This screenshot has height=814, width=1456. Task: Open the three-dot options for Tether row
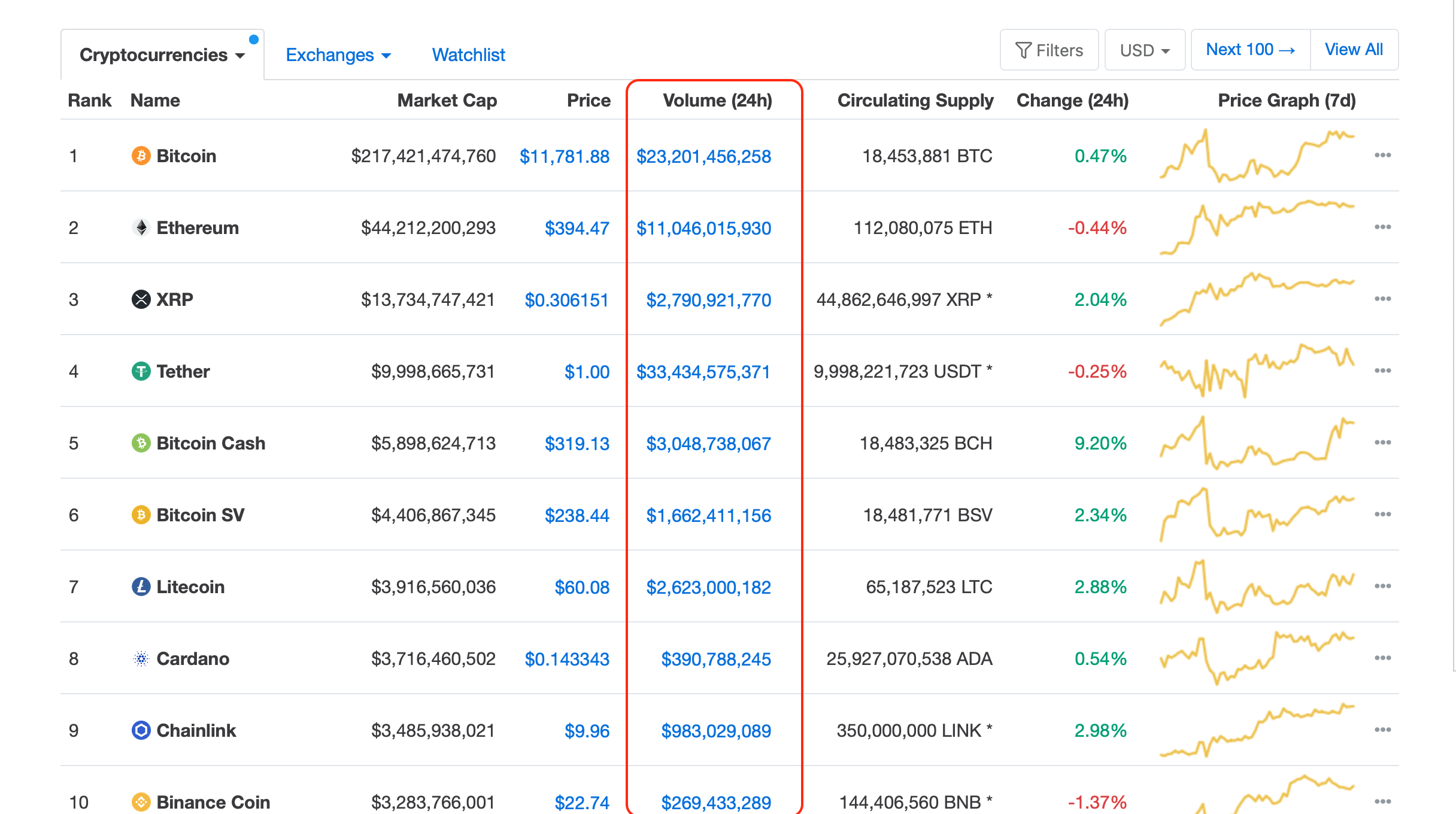click(x=1383, y=370)
